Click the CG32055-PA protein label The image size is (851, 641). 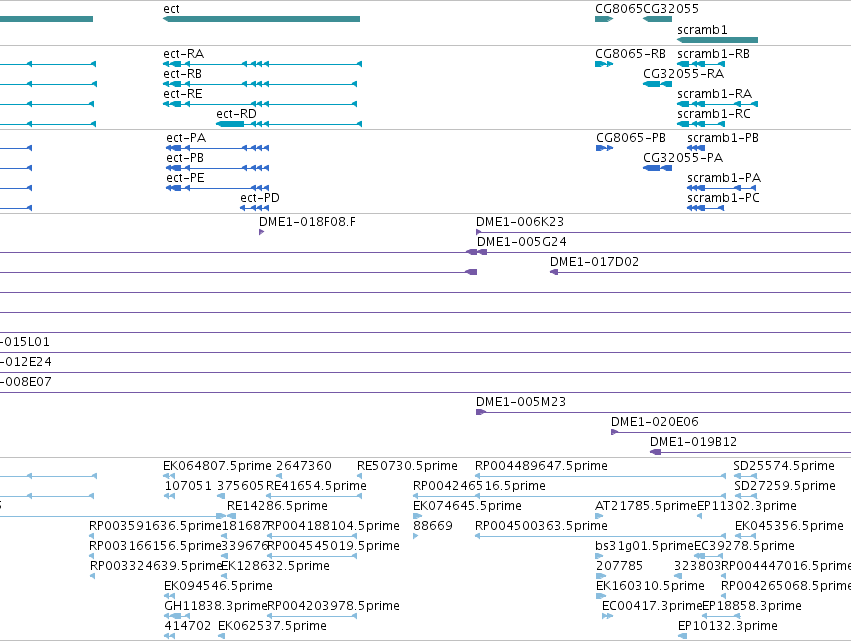[x=683, y=158]
